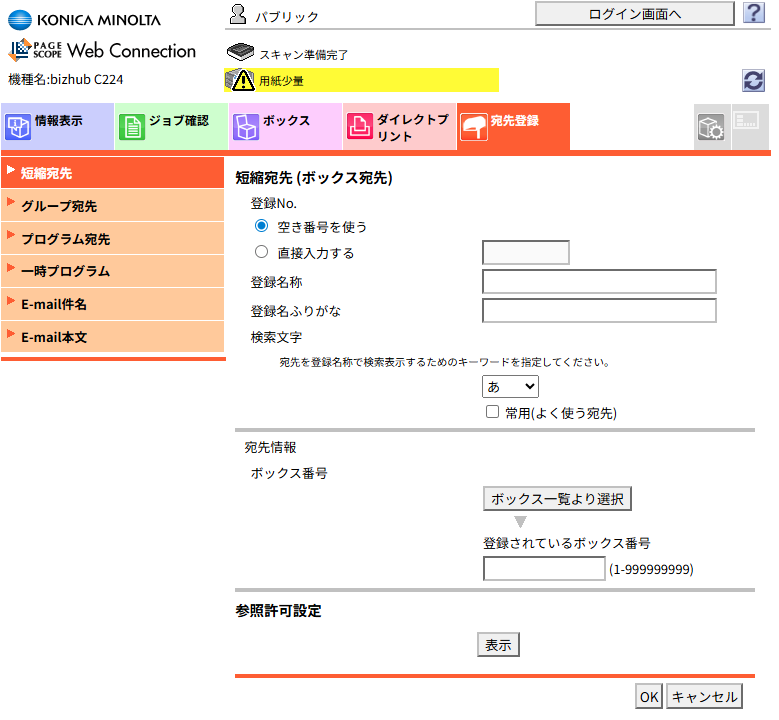Click the PageScope Web Connection logo

coord(102,50)
